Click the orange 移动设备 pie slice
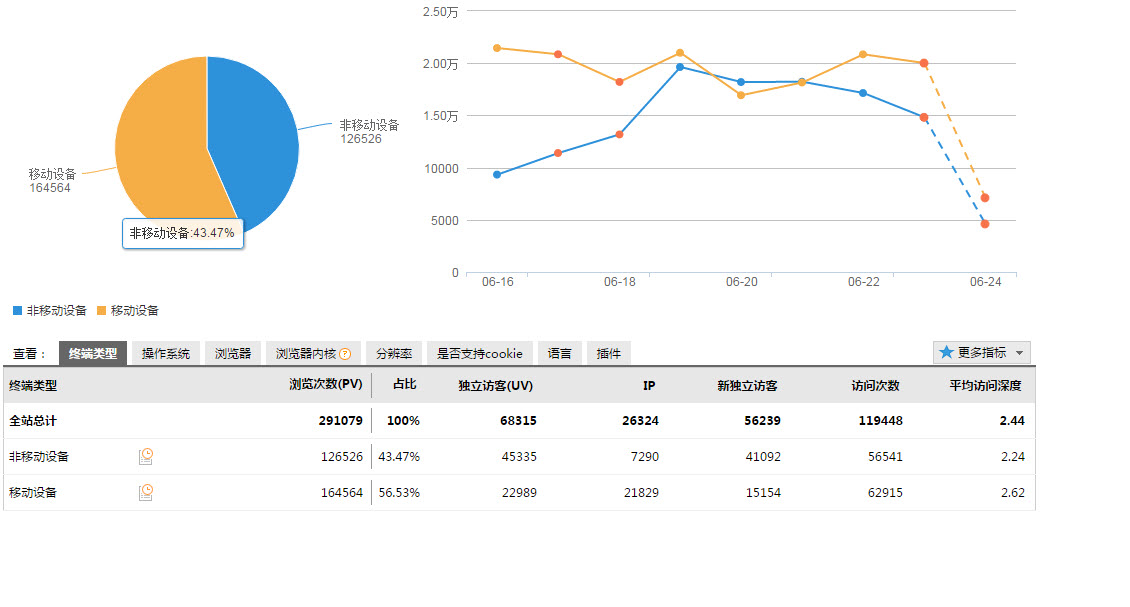The image size is (1130, 607). tap(160, 150)
